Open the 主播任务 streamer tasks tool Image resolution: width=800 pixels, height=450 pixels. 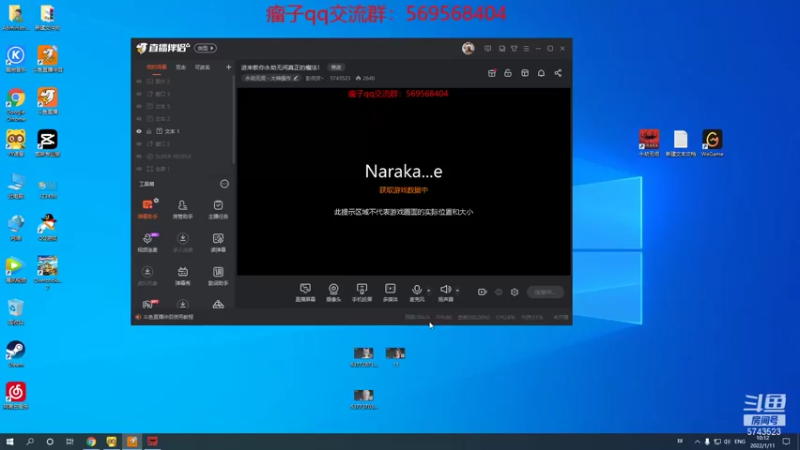coord(218,209)
